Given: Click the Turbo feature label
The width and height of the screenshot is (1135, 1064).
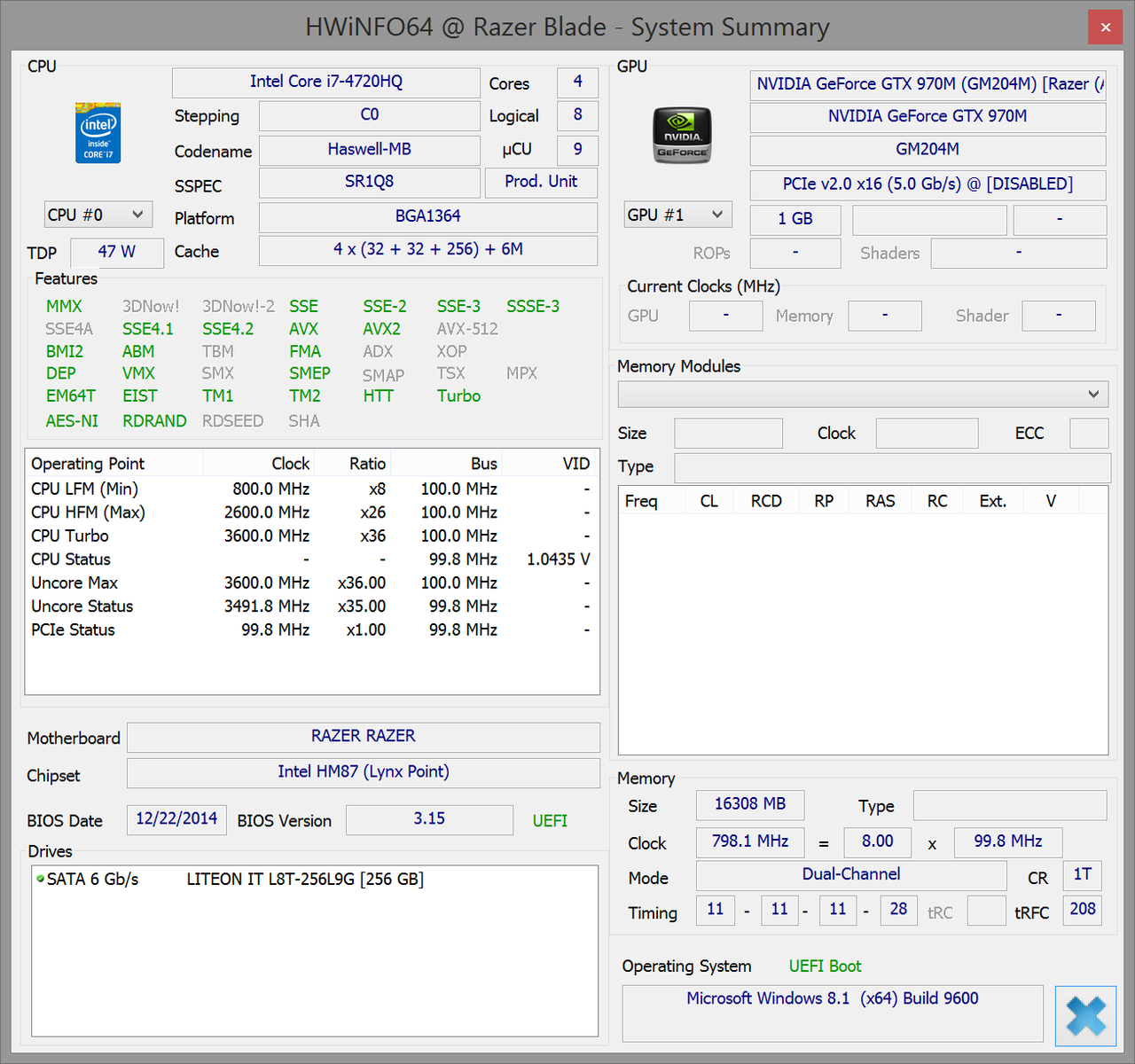Looking at the screenshot, I should pos(458,396).
